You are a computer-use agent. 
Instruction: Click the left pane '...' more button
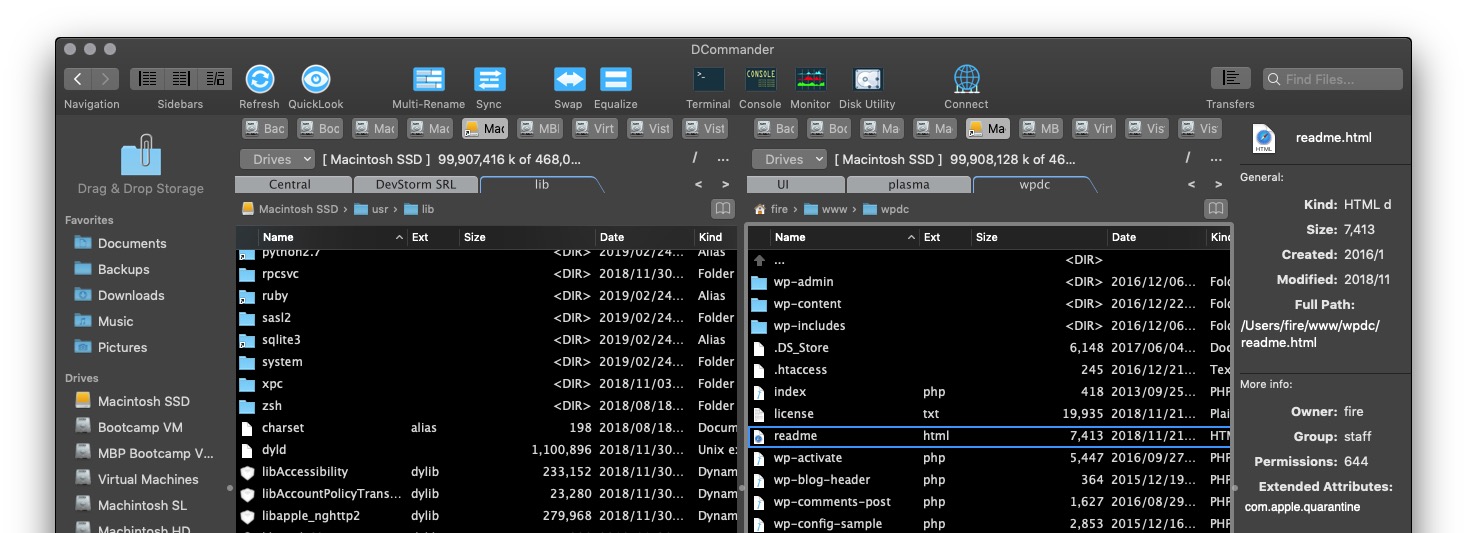[723, 158]
